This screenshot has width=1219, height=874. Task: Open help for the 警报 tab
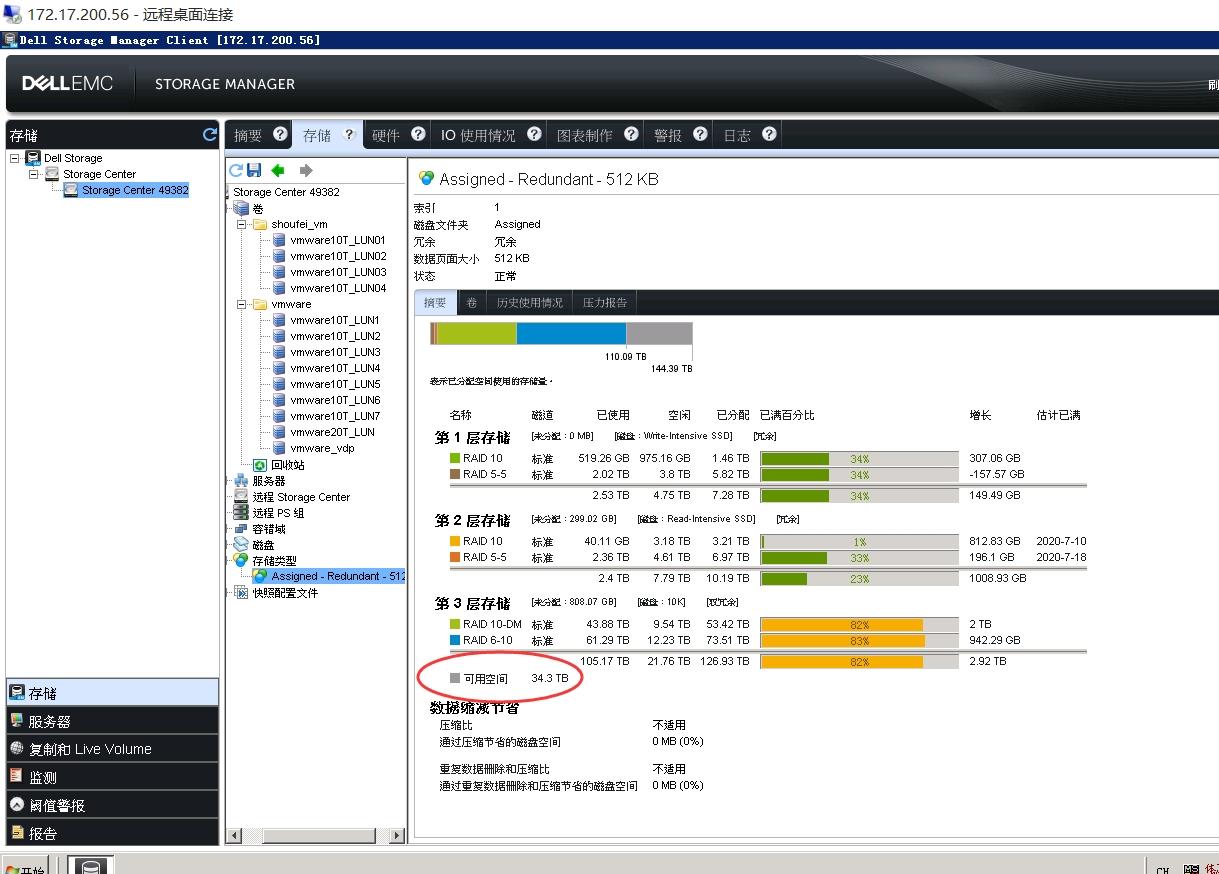[x=700, y=134]
